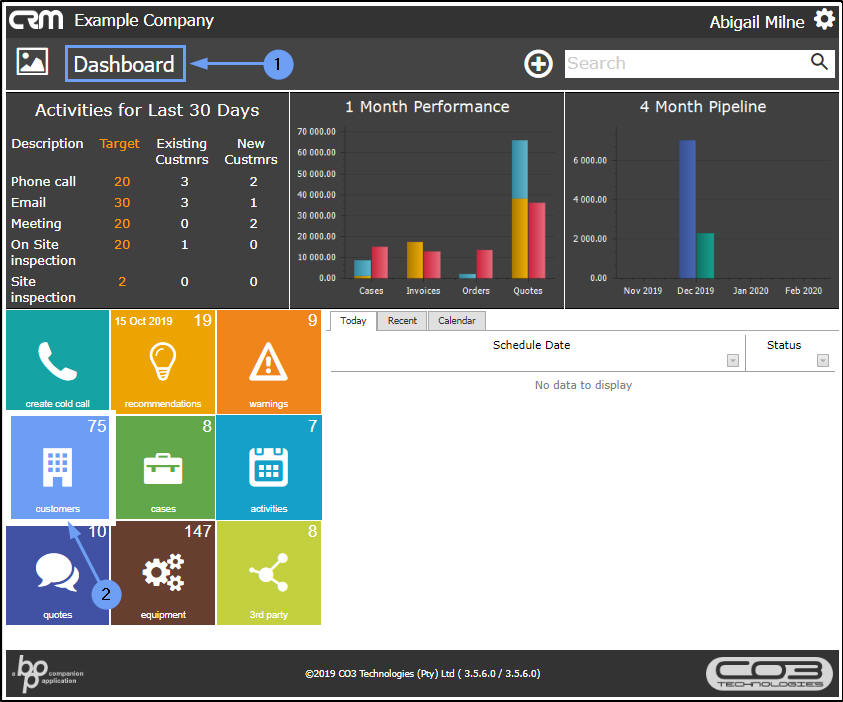843x702 pixels.
Task: Click the '1 Month Performance' chart title
Action: pos(427,106)
